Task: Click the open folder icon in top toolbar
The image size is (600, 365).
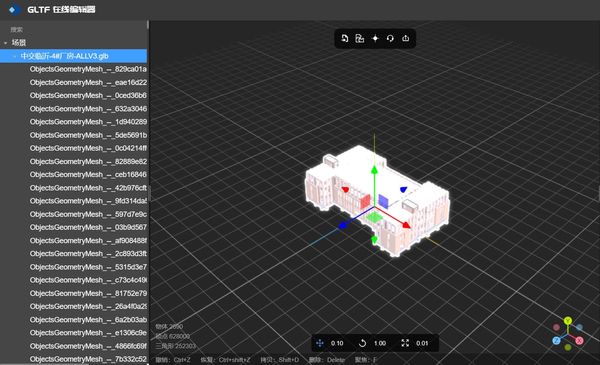Action: (359, 38)
